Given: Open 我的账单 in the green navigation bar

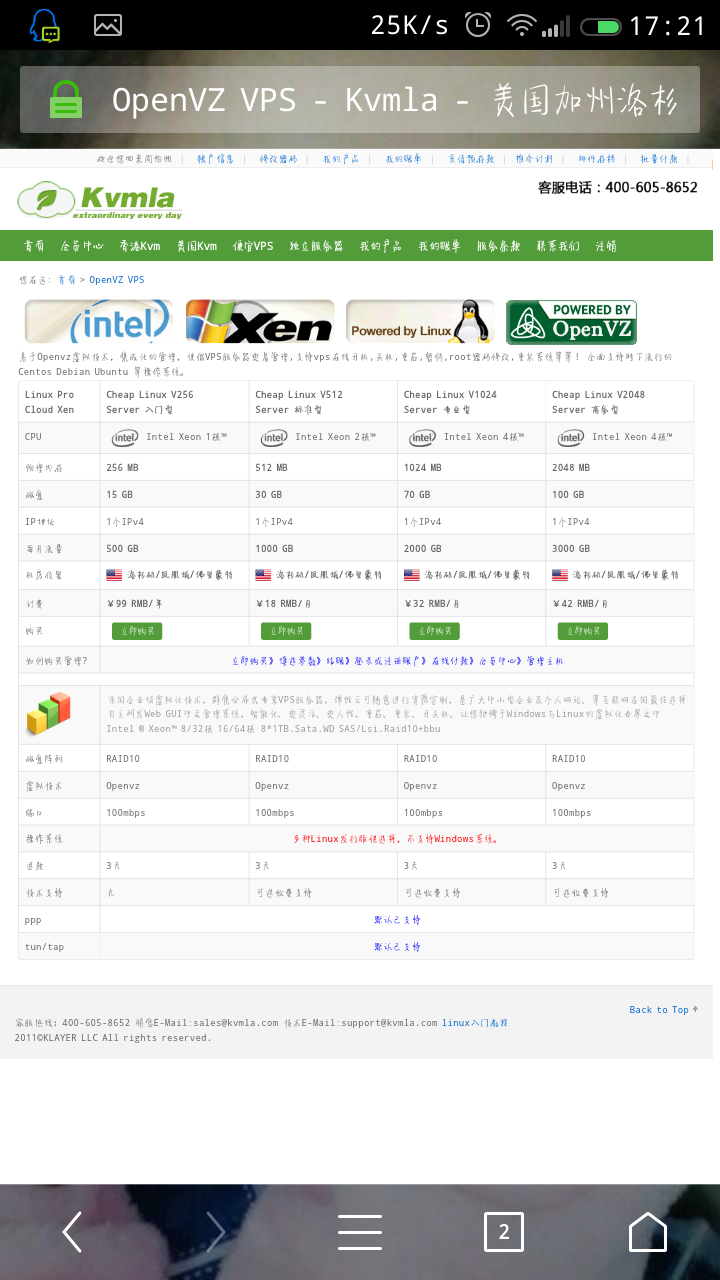Looking at the screenshot, I should tap(439, 246).
